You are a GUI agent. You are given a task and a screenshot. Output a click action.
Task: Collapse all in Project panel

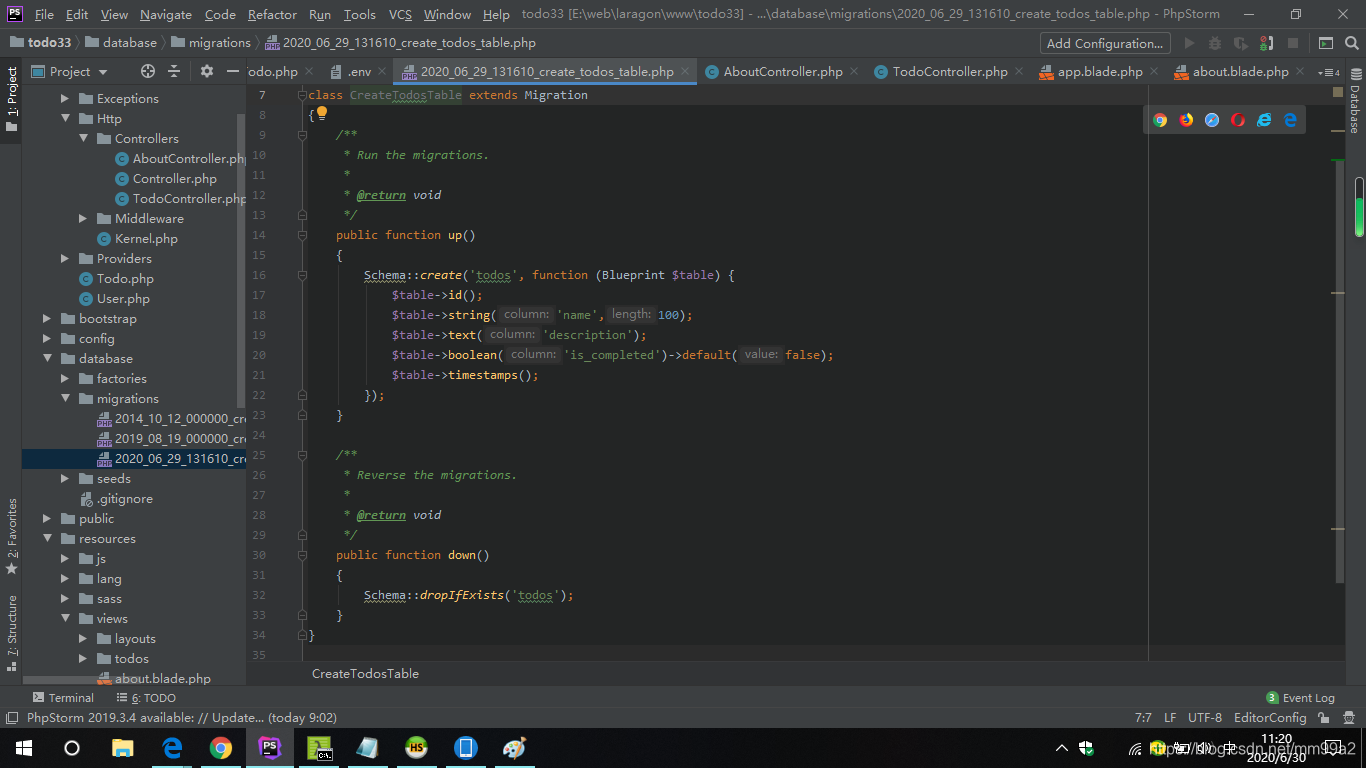(174, 71)
